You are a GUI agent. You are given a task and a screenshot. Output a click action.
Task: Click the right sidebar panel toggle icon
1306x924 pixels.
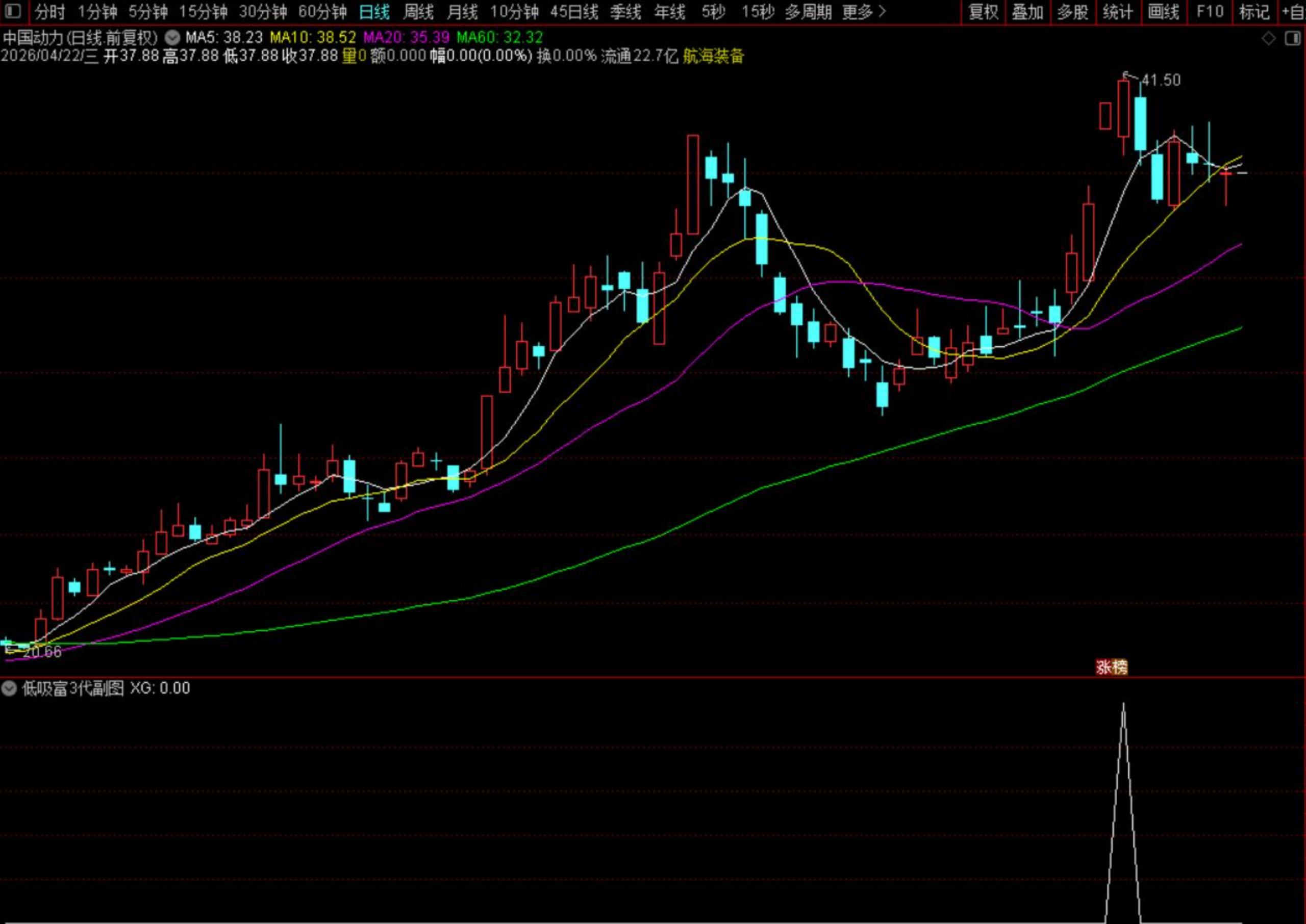(1293, 39)
